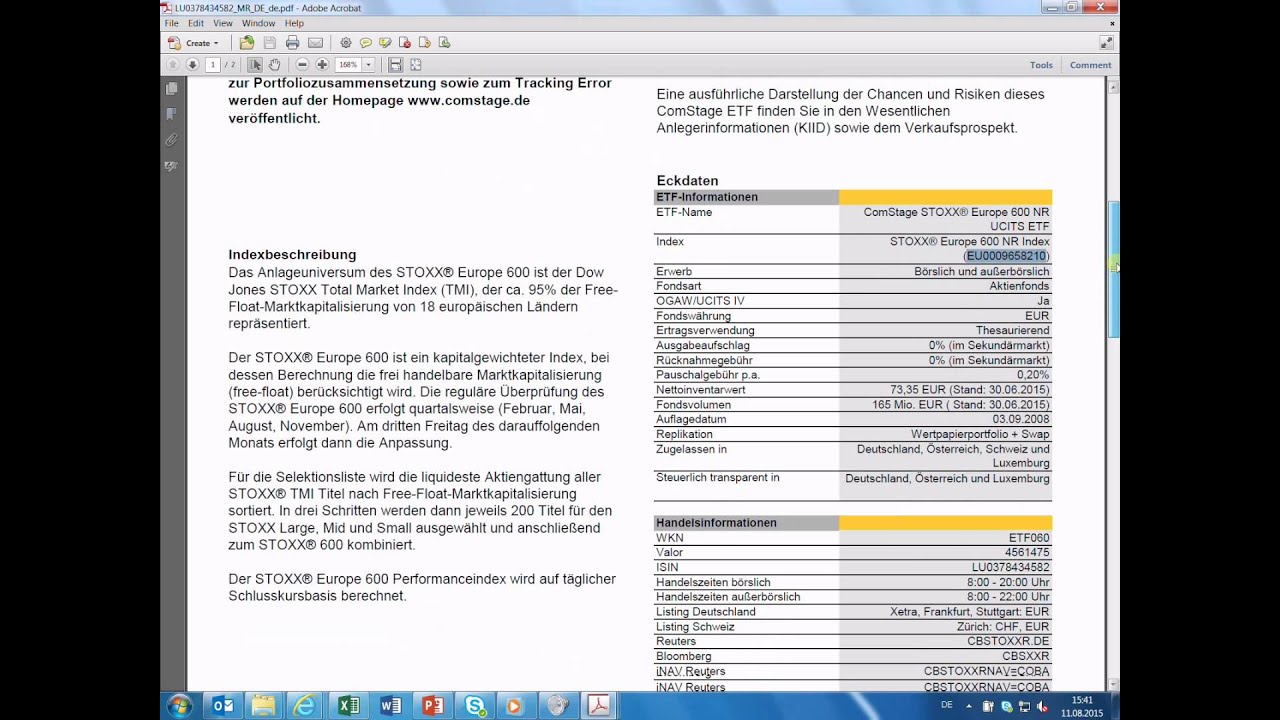Click the highlighted EU0009658210 index code
The image size is (1280, 720).
click(1005, 256)
